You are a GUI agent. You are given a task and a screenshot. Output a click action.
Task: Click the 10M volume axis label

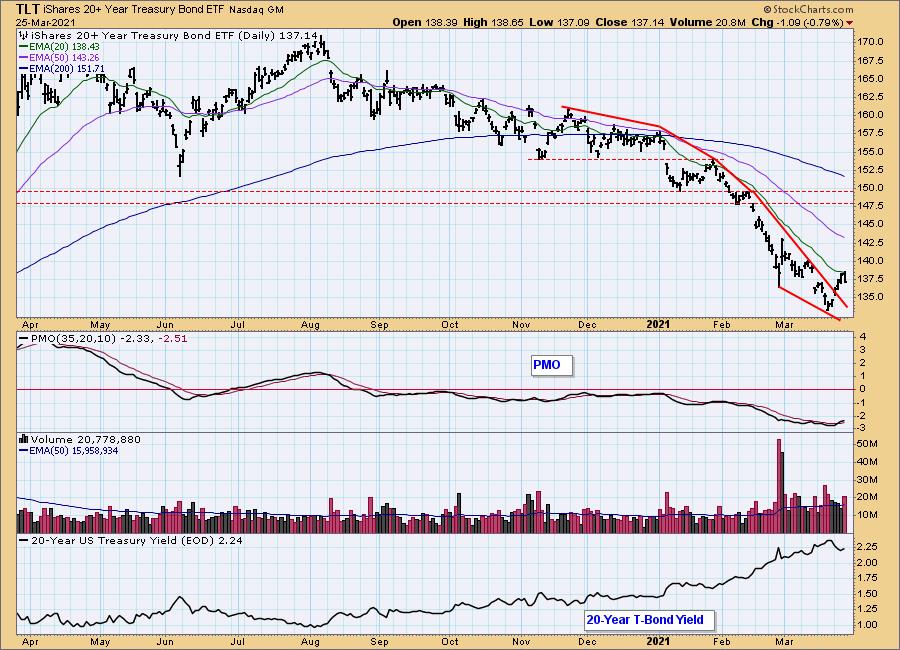tap(867, 514)
